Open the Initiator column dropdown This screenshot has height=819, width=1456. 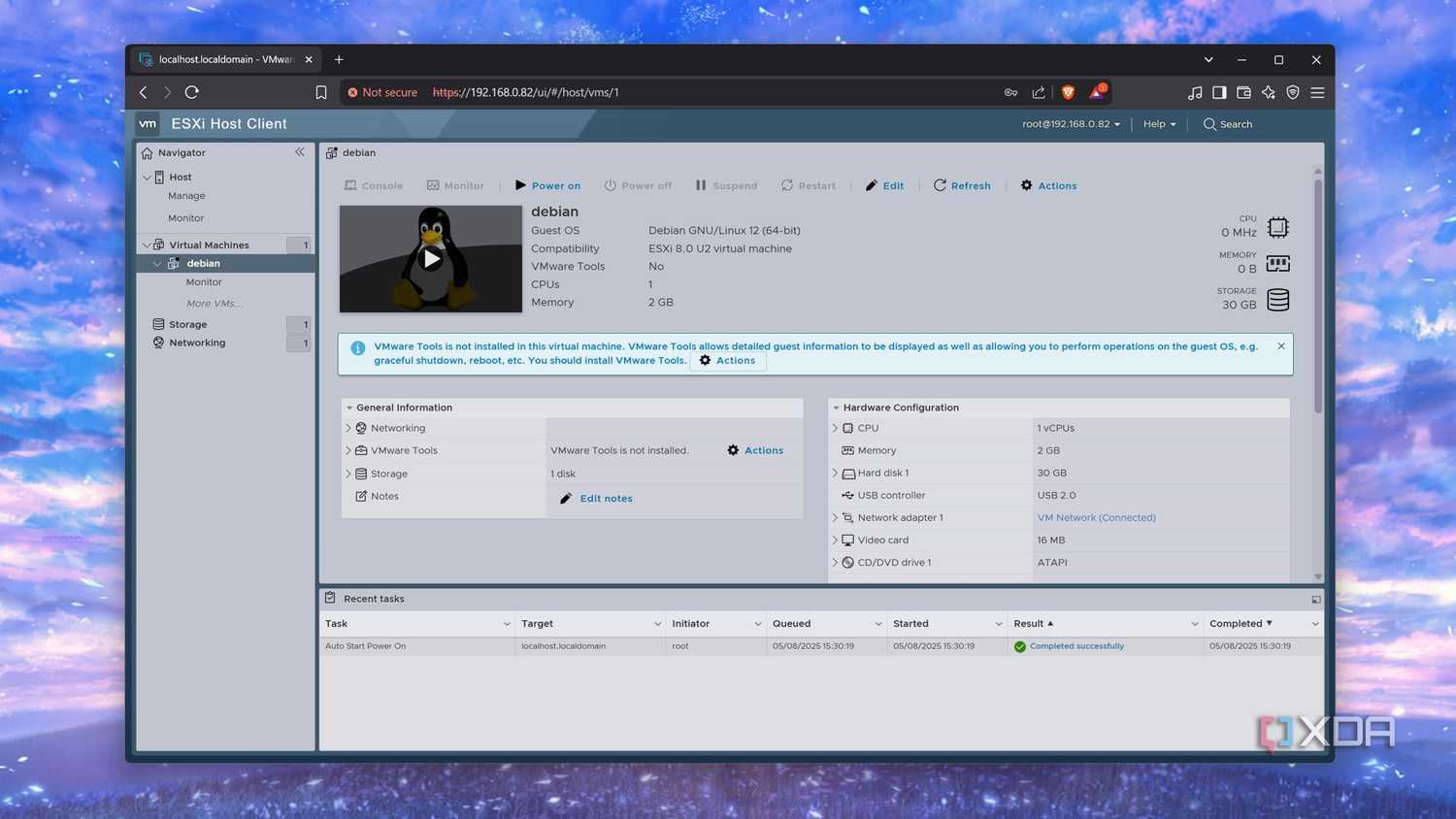(758, 624)
